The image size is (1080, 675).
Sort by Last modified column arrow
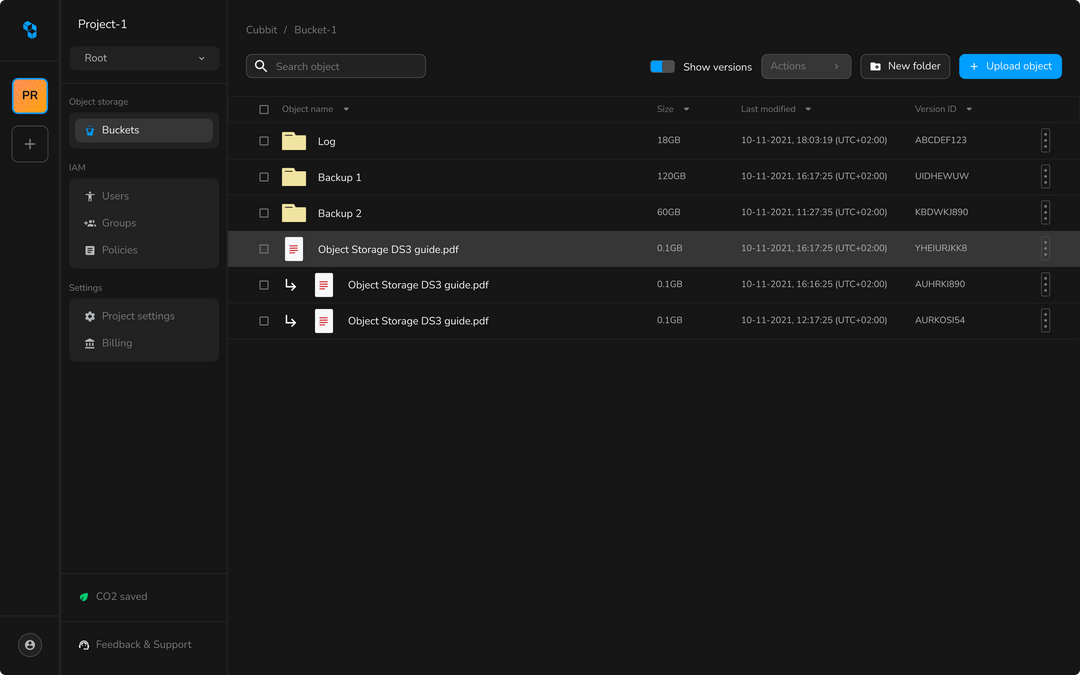point(808,110)
